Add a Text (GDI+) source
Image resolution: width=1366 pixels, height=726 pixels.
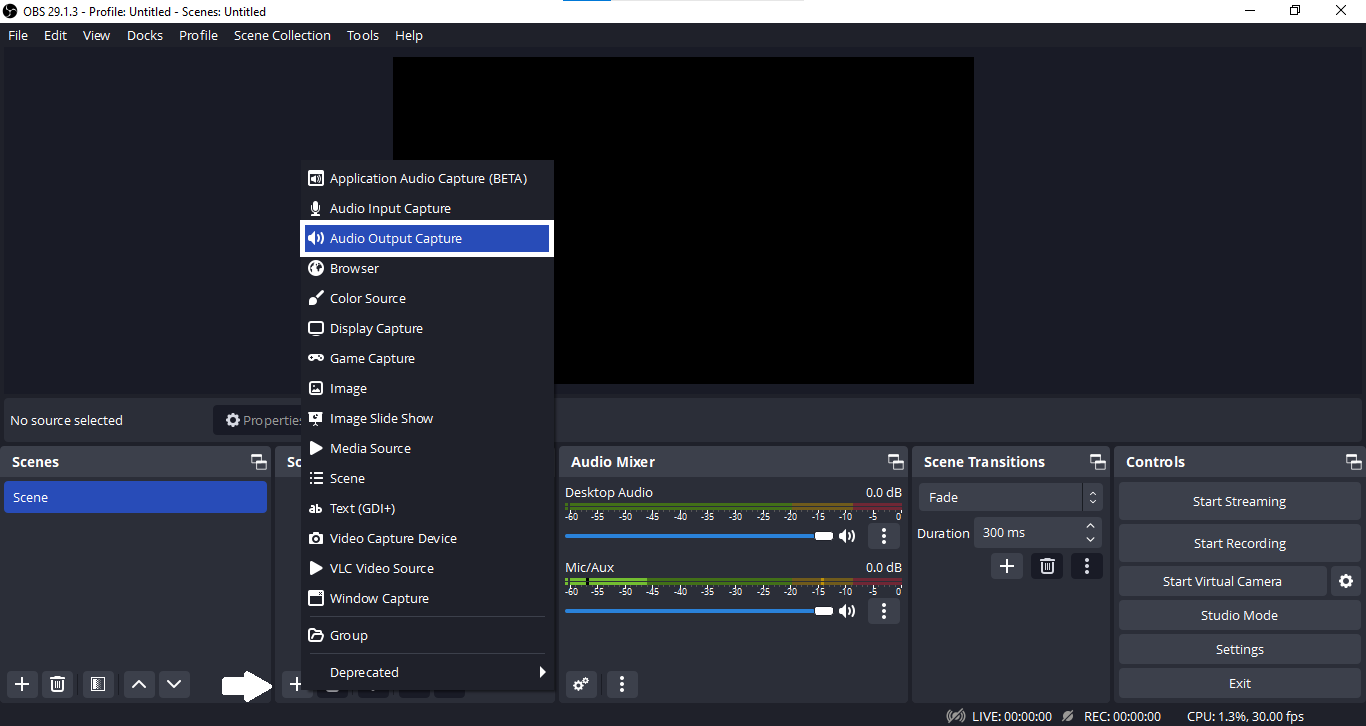[x=427, y=508]
